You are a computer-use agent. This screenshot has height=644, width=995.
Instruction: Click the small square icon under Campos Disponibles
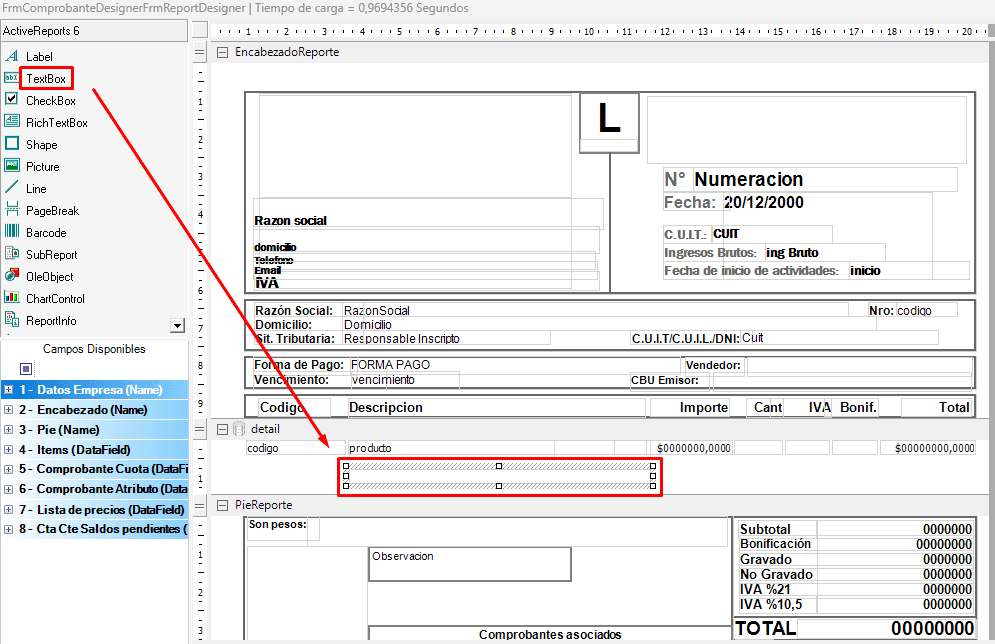click(26, 369)
